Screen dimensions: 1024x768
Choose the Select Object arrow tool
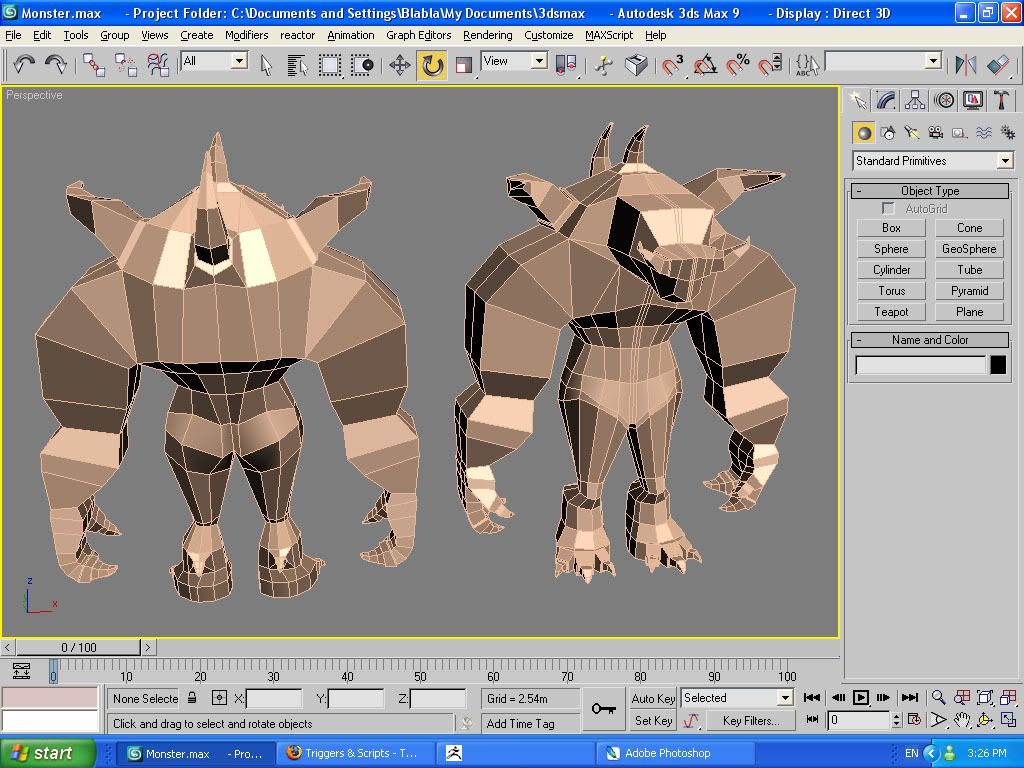point(266,65)
